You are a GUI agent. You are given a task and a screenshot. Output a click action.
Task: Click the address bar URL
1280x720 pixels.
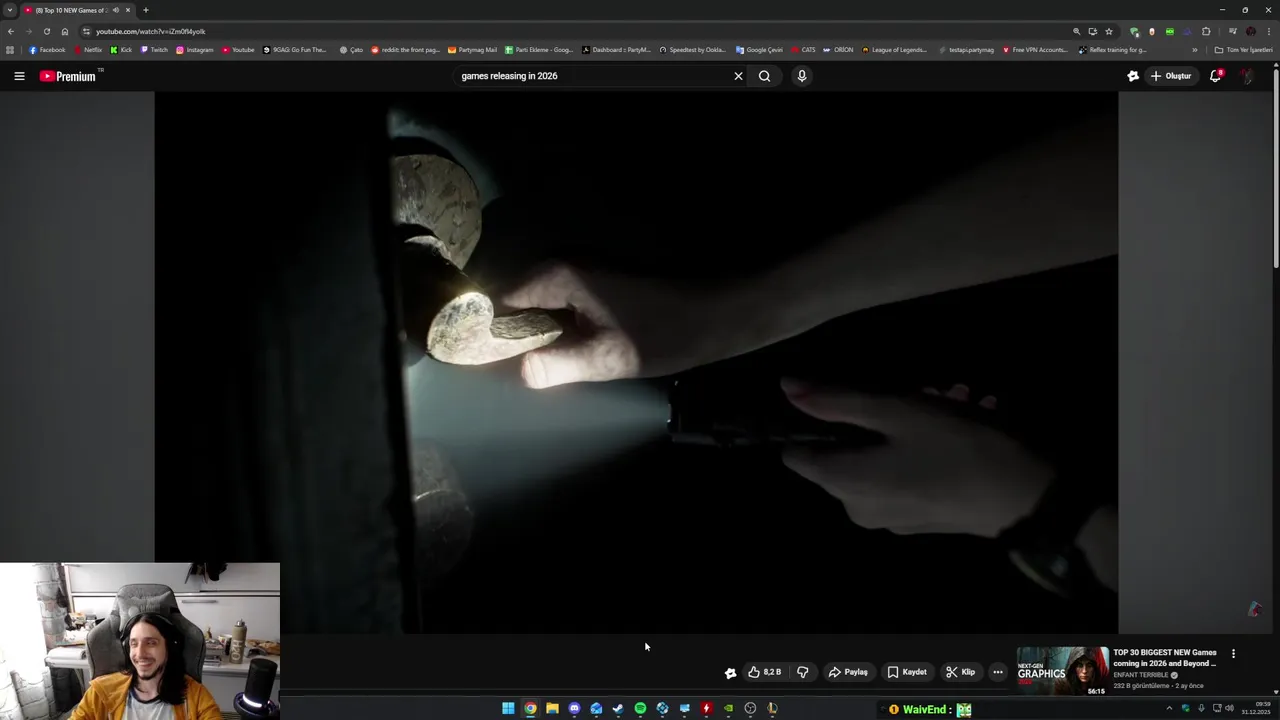point(151,31)
